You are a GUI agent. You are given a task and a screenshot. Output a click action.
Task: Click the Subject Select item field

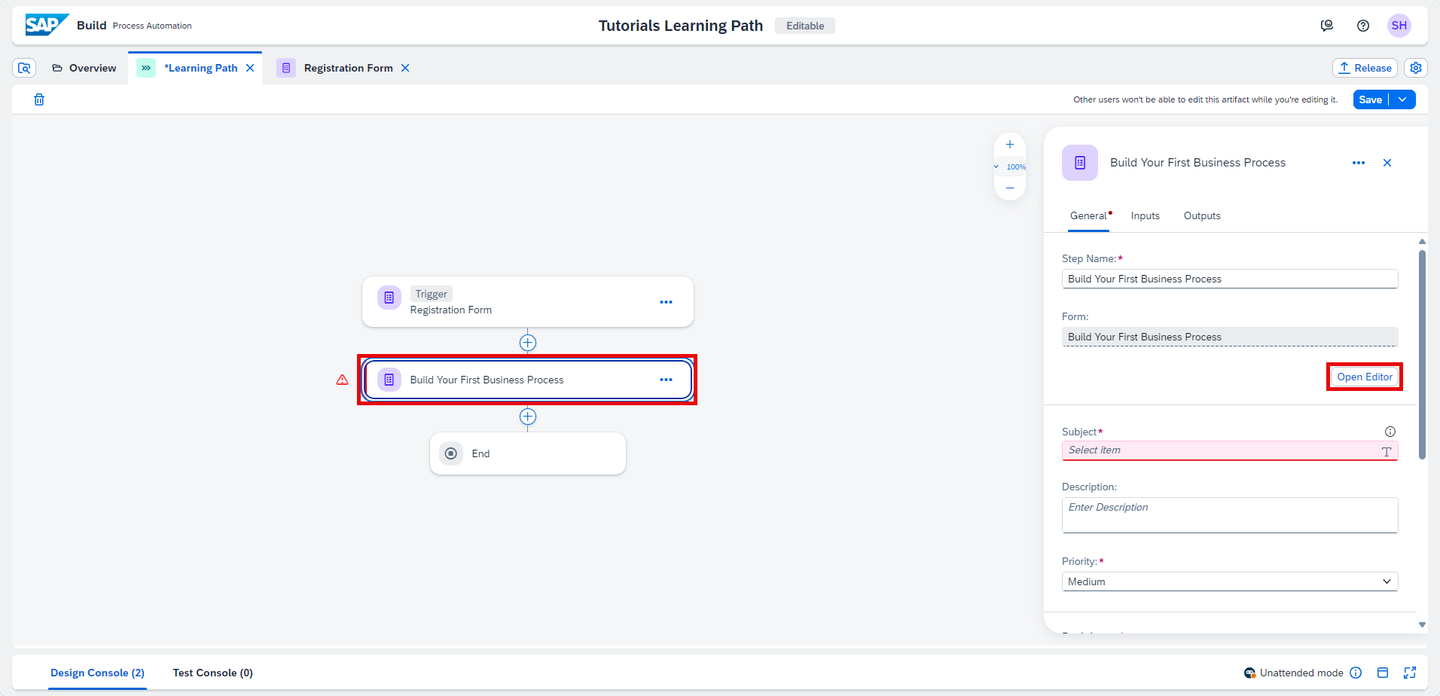[x=1230, y=451]
